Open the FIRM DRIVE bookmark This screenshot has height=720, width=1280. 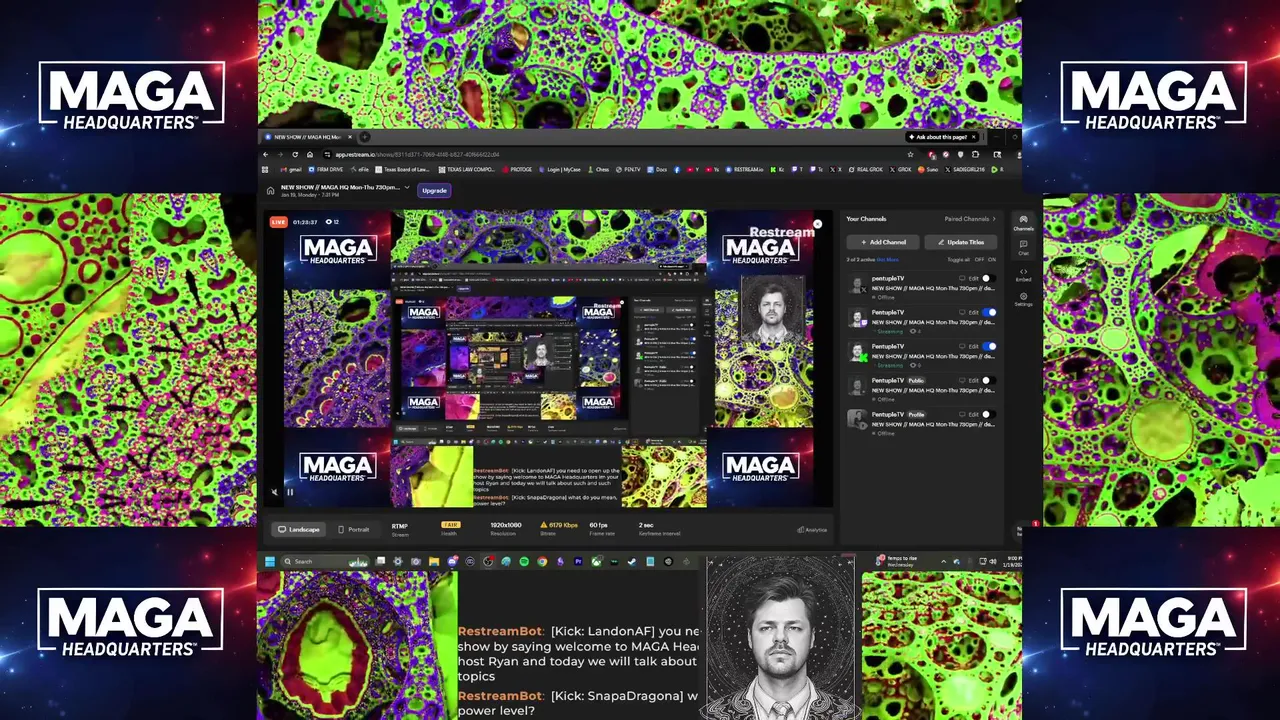(x=326, y=169)
